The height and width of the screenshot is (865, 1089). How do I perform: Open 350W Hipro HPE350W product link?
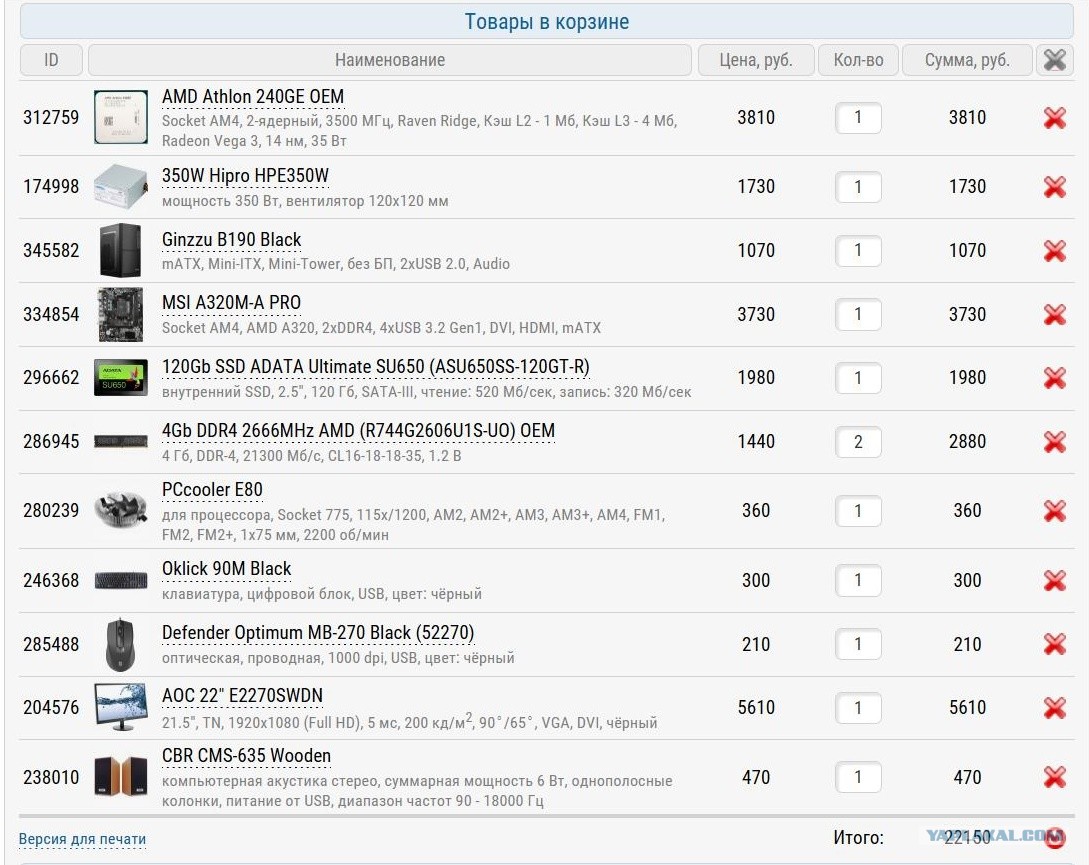pos(245,176)
